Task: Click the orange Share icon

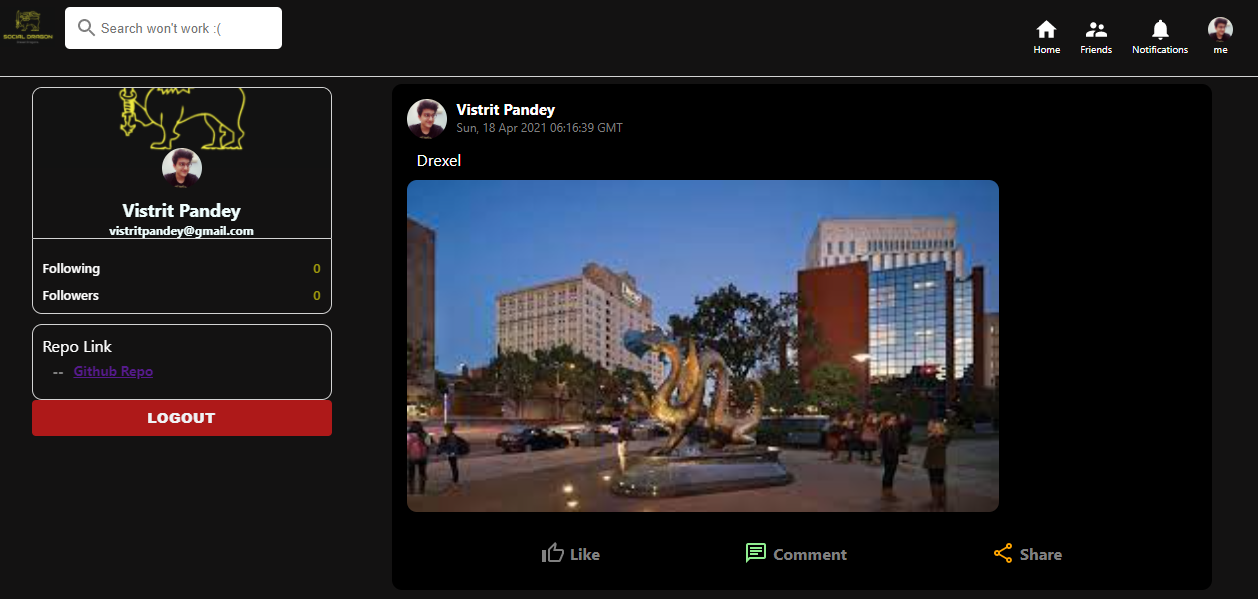Action: tap(1003, 553)
